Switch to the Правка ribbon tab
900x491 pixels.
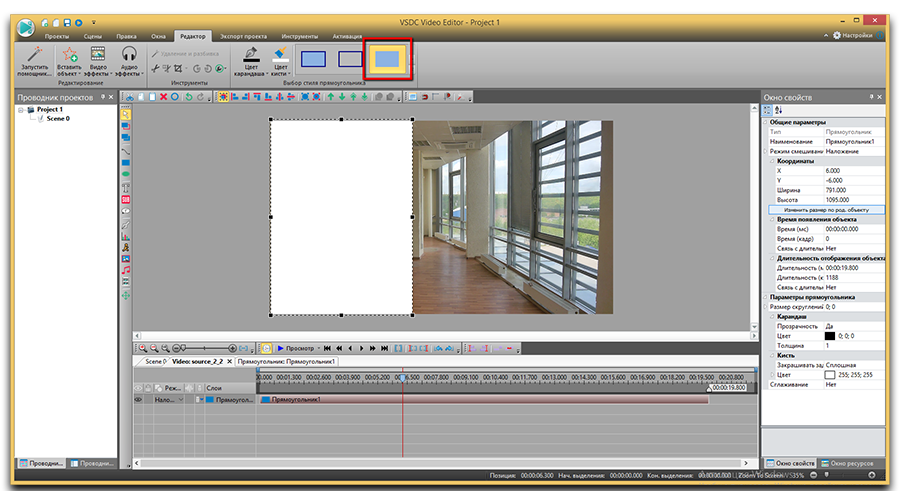[x=126, y=36]
